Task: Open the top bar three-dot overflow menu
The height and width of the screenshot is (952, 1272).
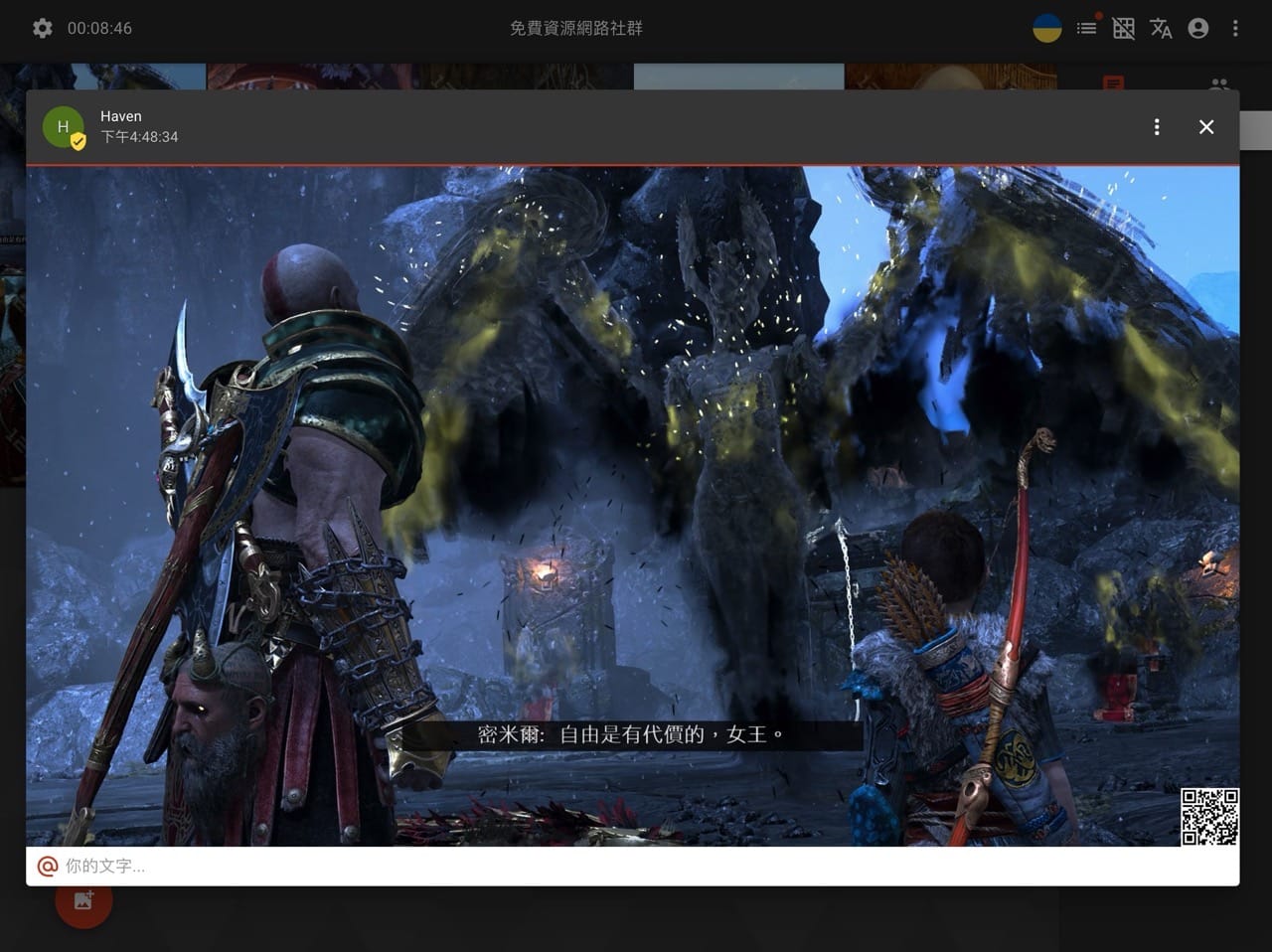Action: tap(1235, 28)
